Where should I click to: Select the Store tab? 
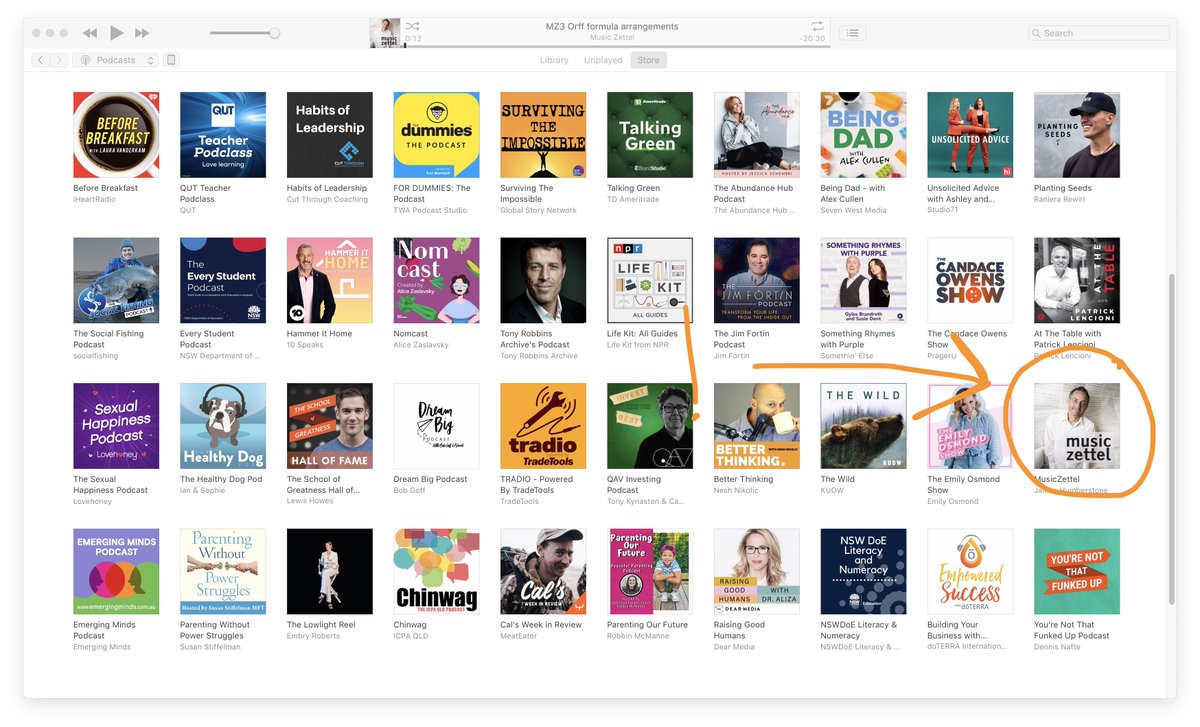649,60
